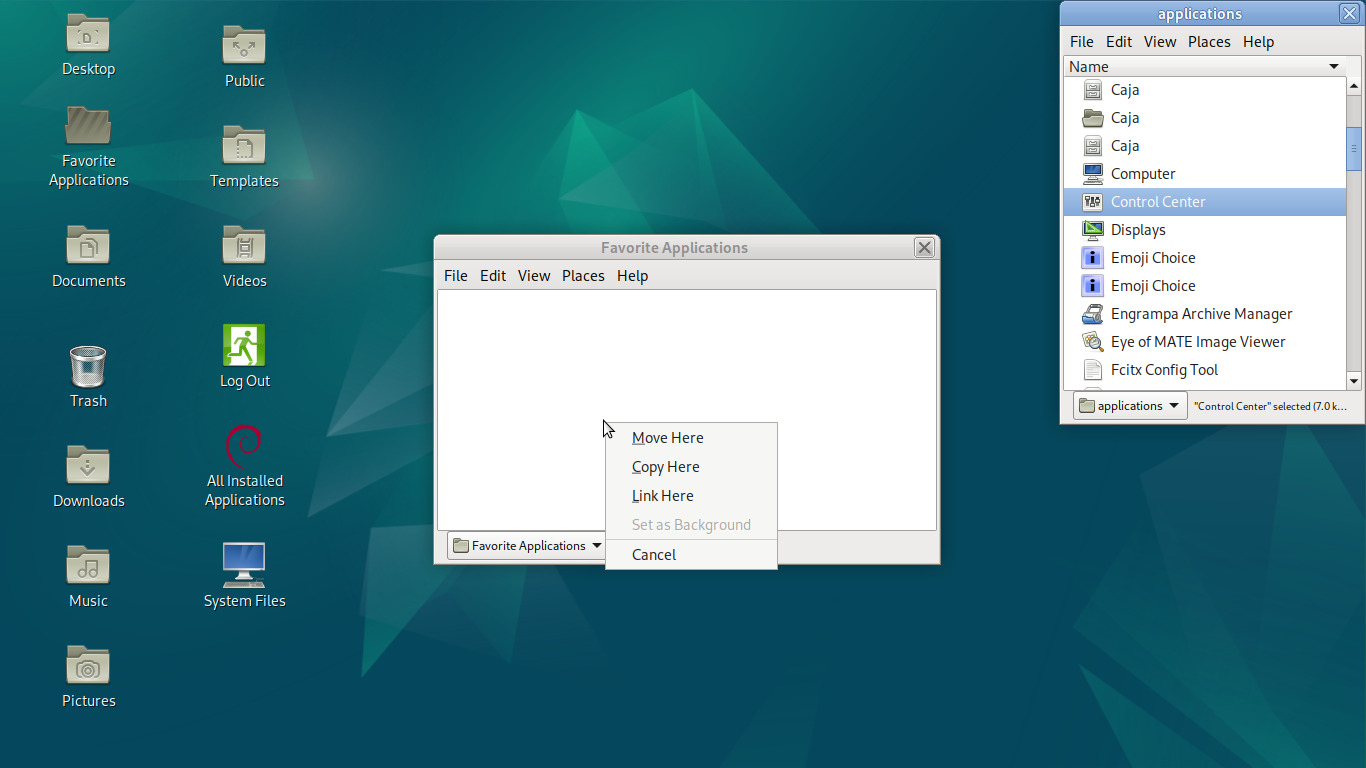Select Fcitx Config Tool entry
Screen dimensions: 1366x768
point(1205,370)
